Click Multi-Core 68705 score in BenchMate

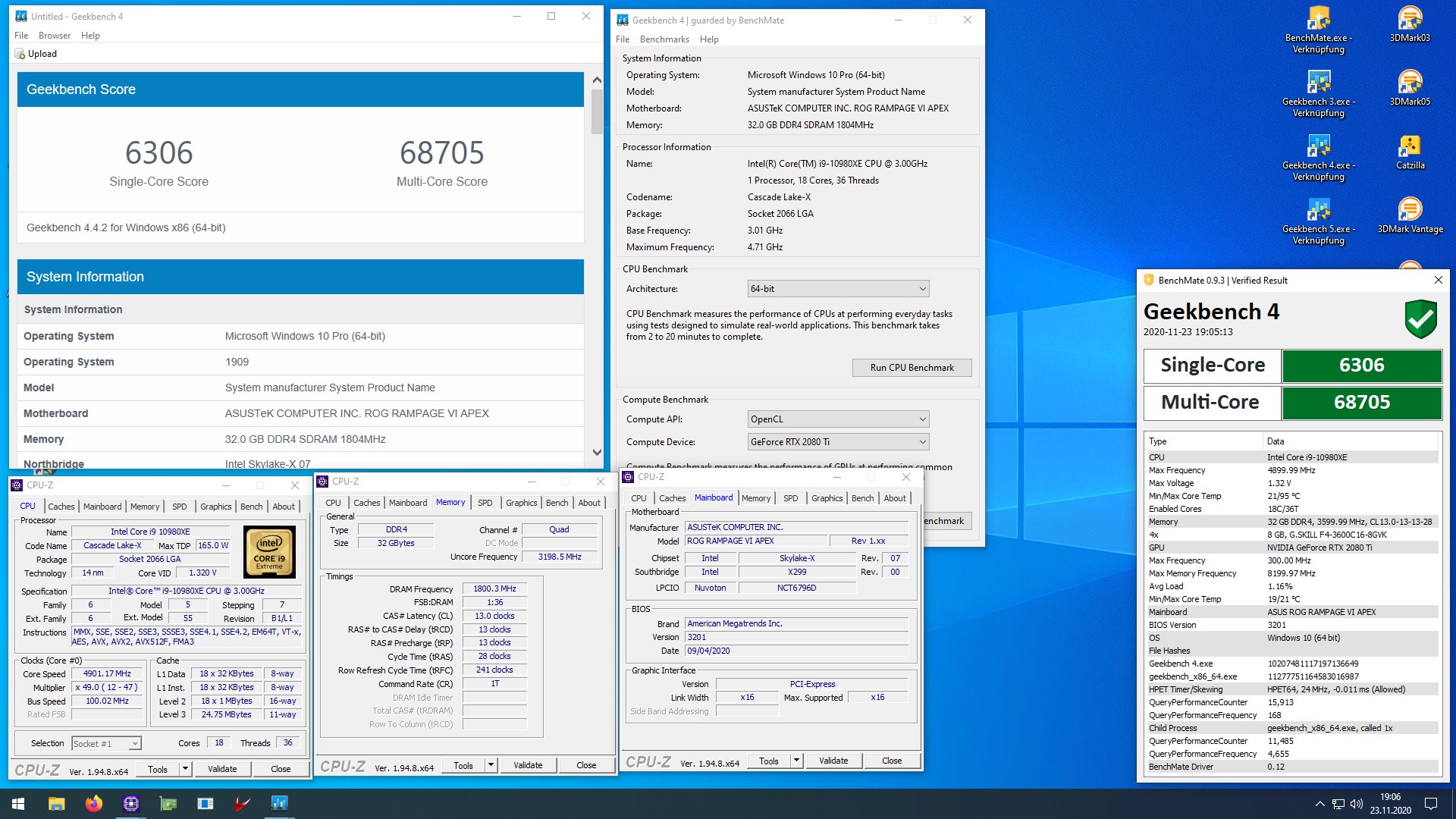[x=1362, y=403]
